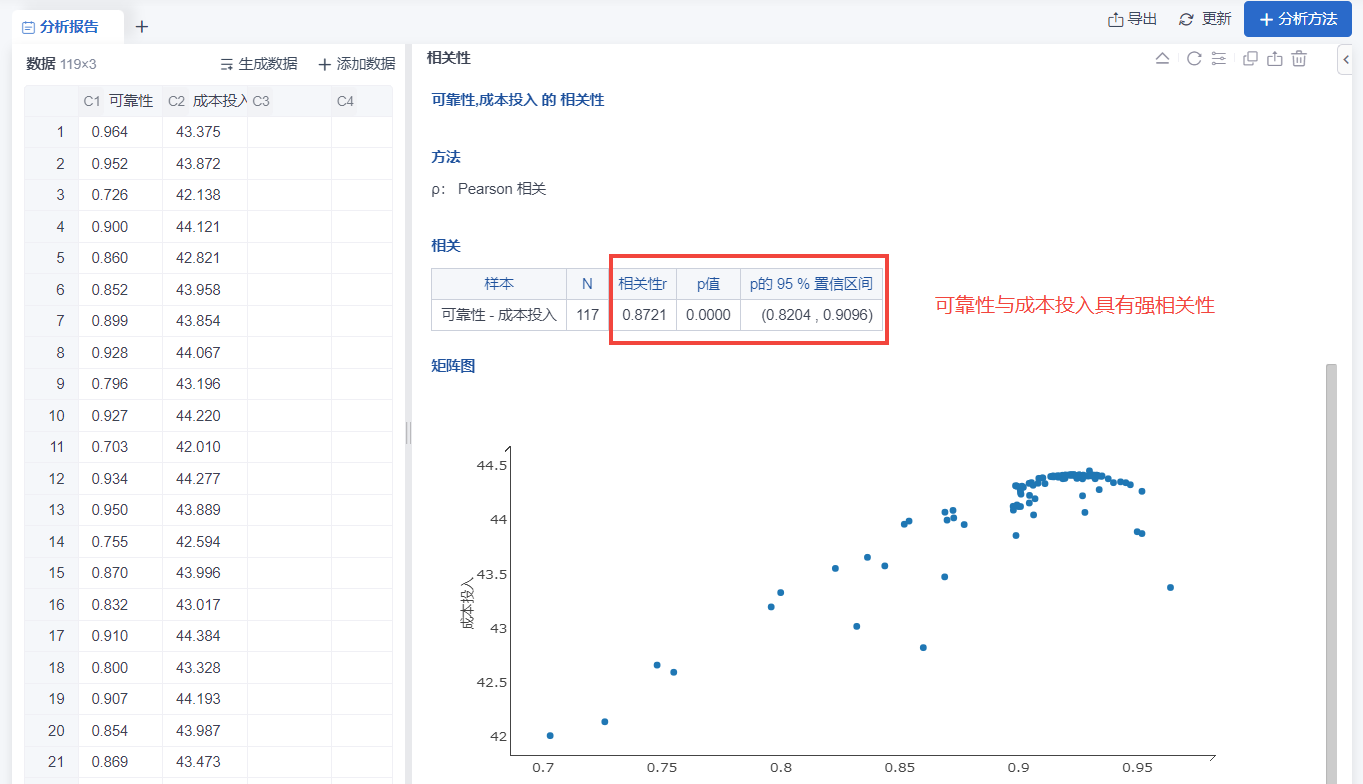Click the empty C3 column header
Viewport: 1363px width, 784px height.
click(289, 101)
